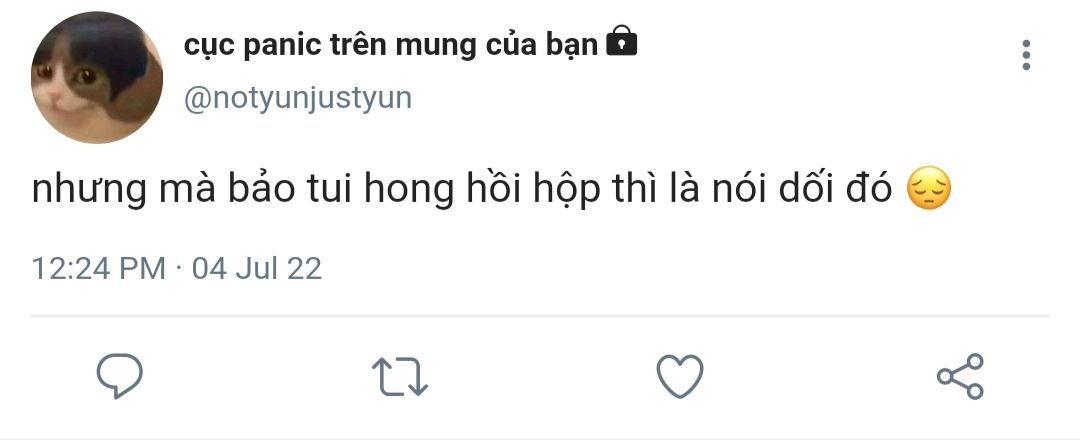Open the reply speech bubble icon
1080x440 pixels.
[119, 376]
